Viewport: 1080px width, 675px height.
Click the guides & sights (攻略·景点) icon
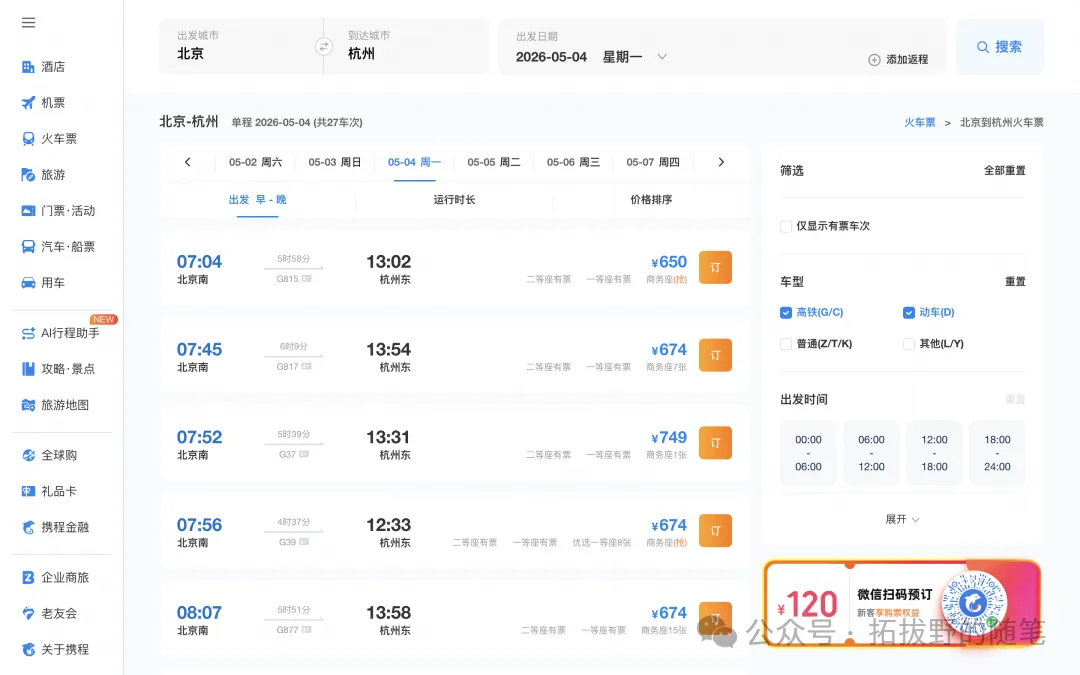tap(28, 369)
